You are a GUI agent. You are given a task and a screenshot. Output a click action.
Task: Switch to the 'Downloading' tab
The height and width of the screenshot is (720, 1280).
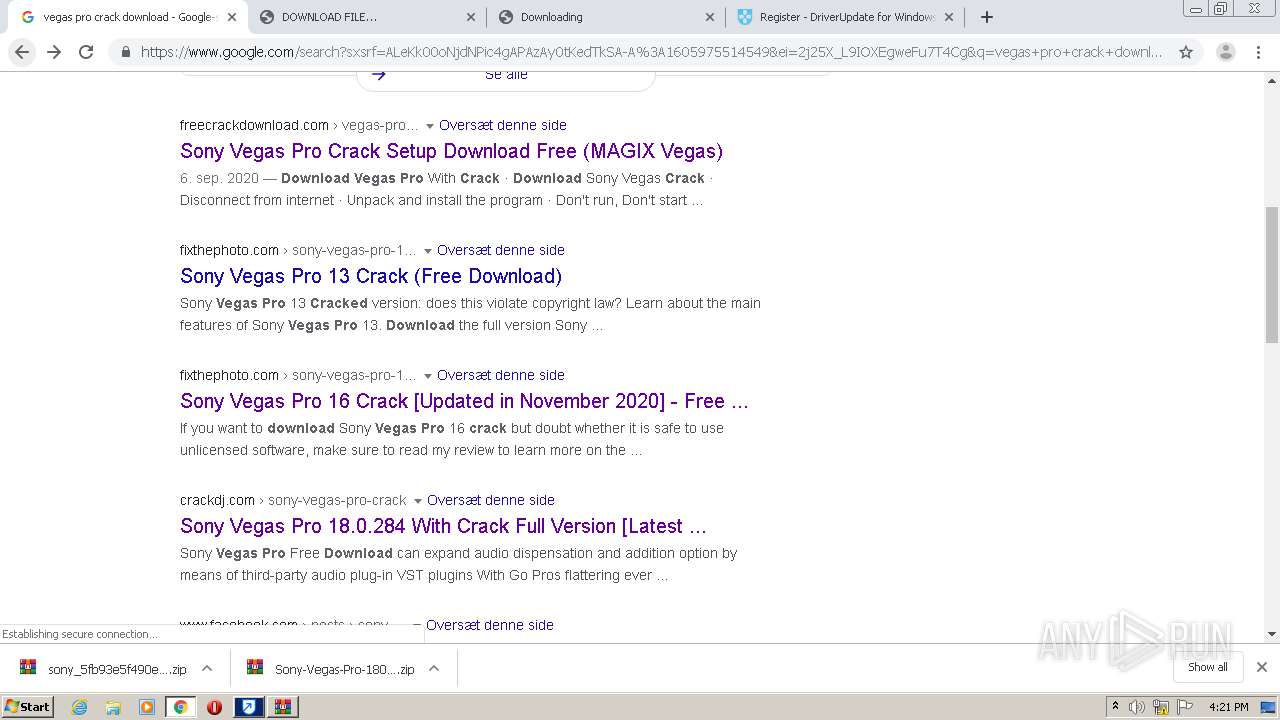click(x=605, y=17)
